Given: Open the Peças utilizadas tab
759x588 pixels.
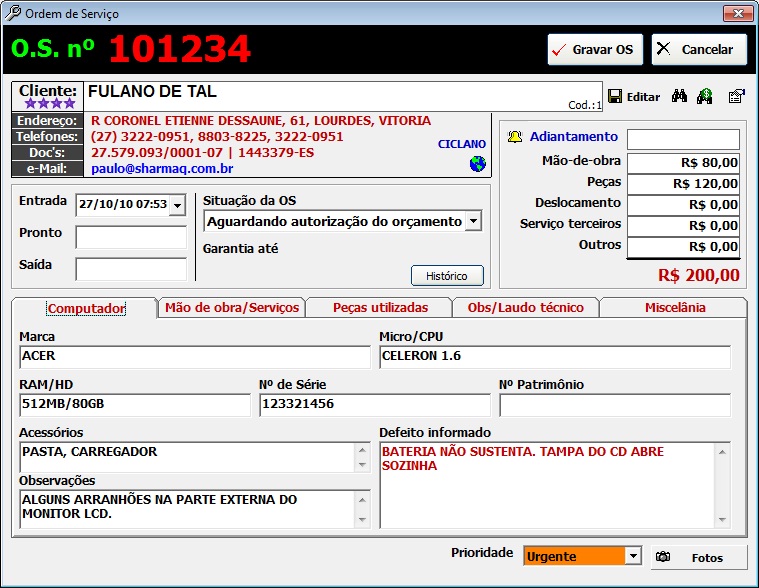Looking at the screenshot, I should (380, 308).
